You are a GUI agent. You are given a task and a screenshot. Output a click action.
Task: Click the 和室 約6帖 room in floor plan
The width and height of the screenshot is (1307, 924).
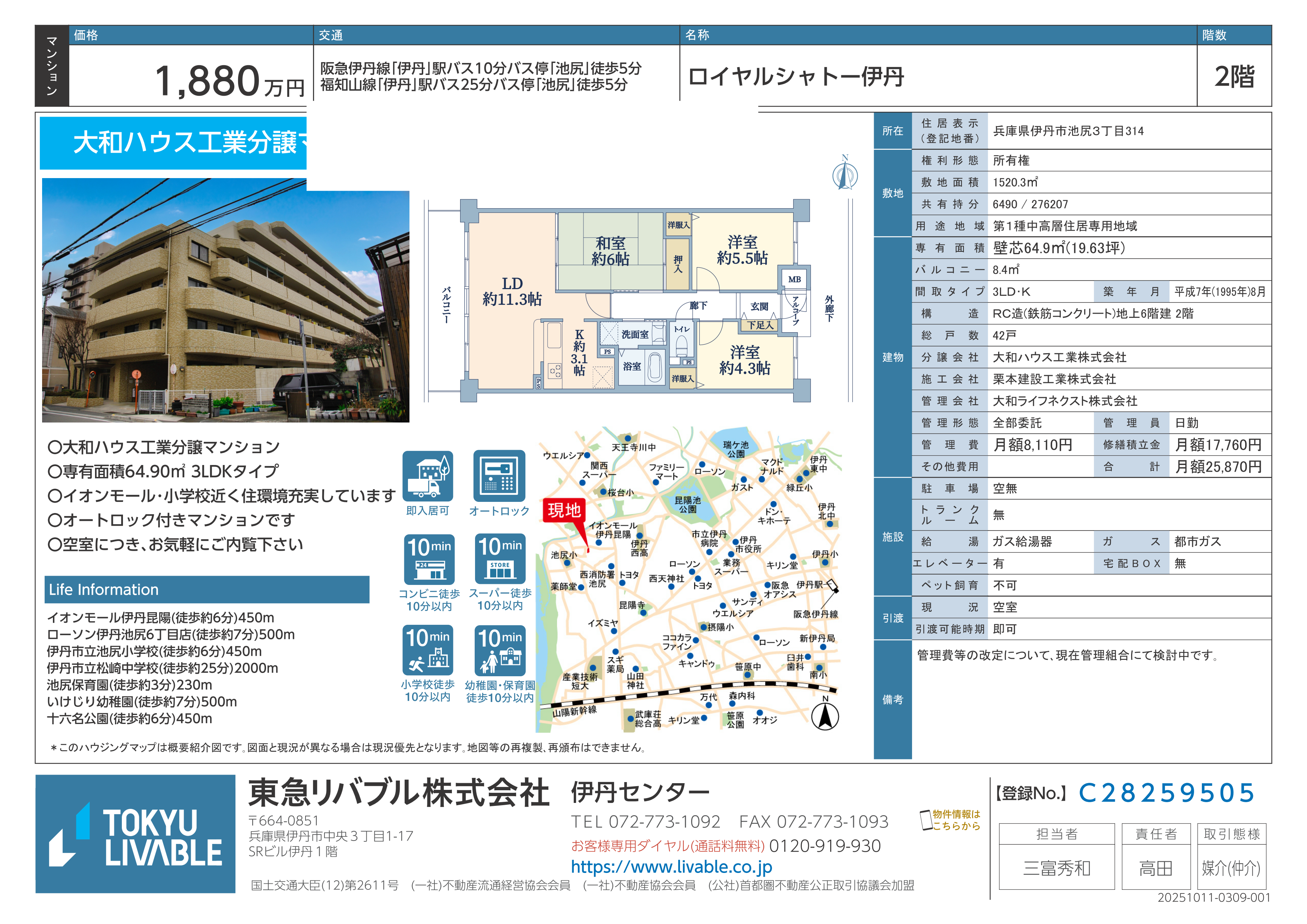point(610,251)
